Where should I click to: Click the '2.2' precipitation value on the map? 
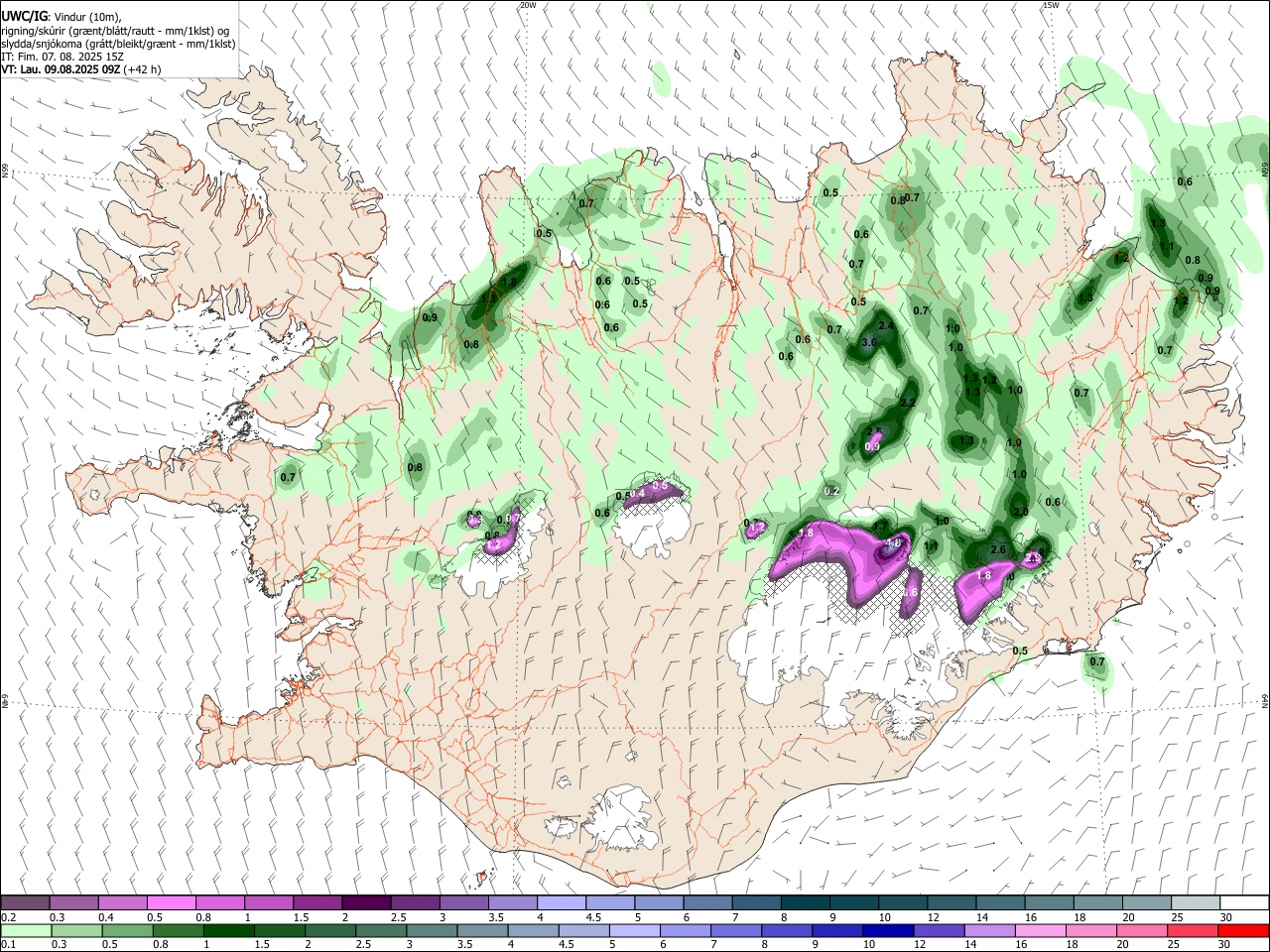pyautogui.click(x=908, y=403)
